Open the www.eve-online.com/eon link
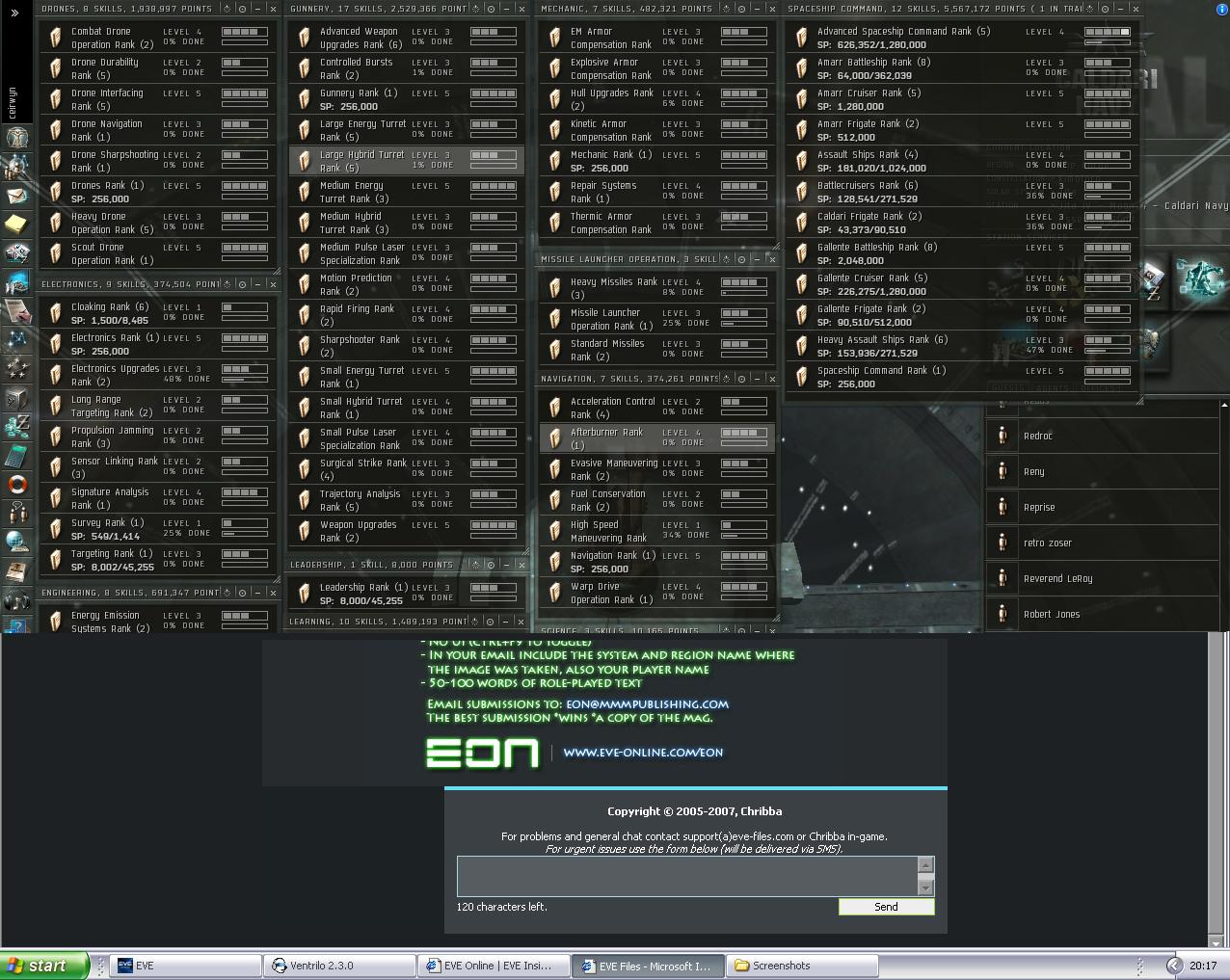This screenshot has width=1230, height=980. pyautogui.click(x=643, y=753)
